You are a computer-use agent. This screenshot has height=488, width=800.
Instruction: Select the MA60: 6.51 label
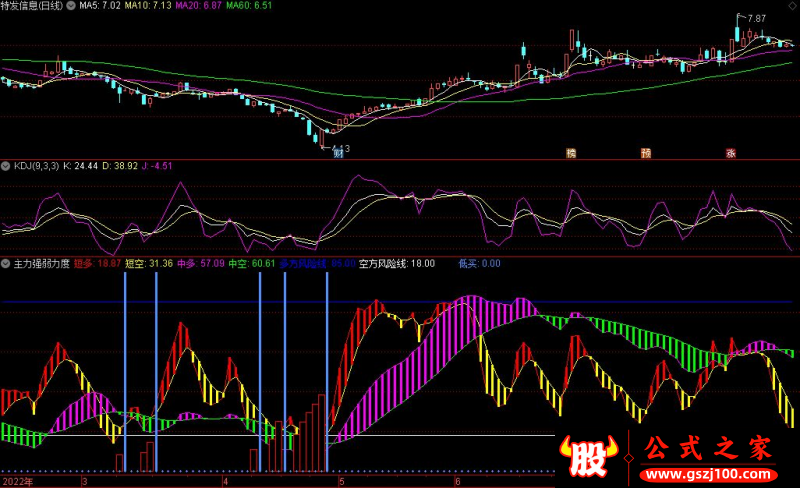tap(249, 6)
